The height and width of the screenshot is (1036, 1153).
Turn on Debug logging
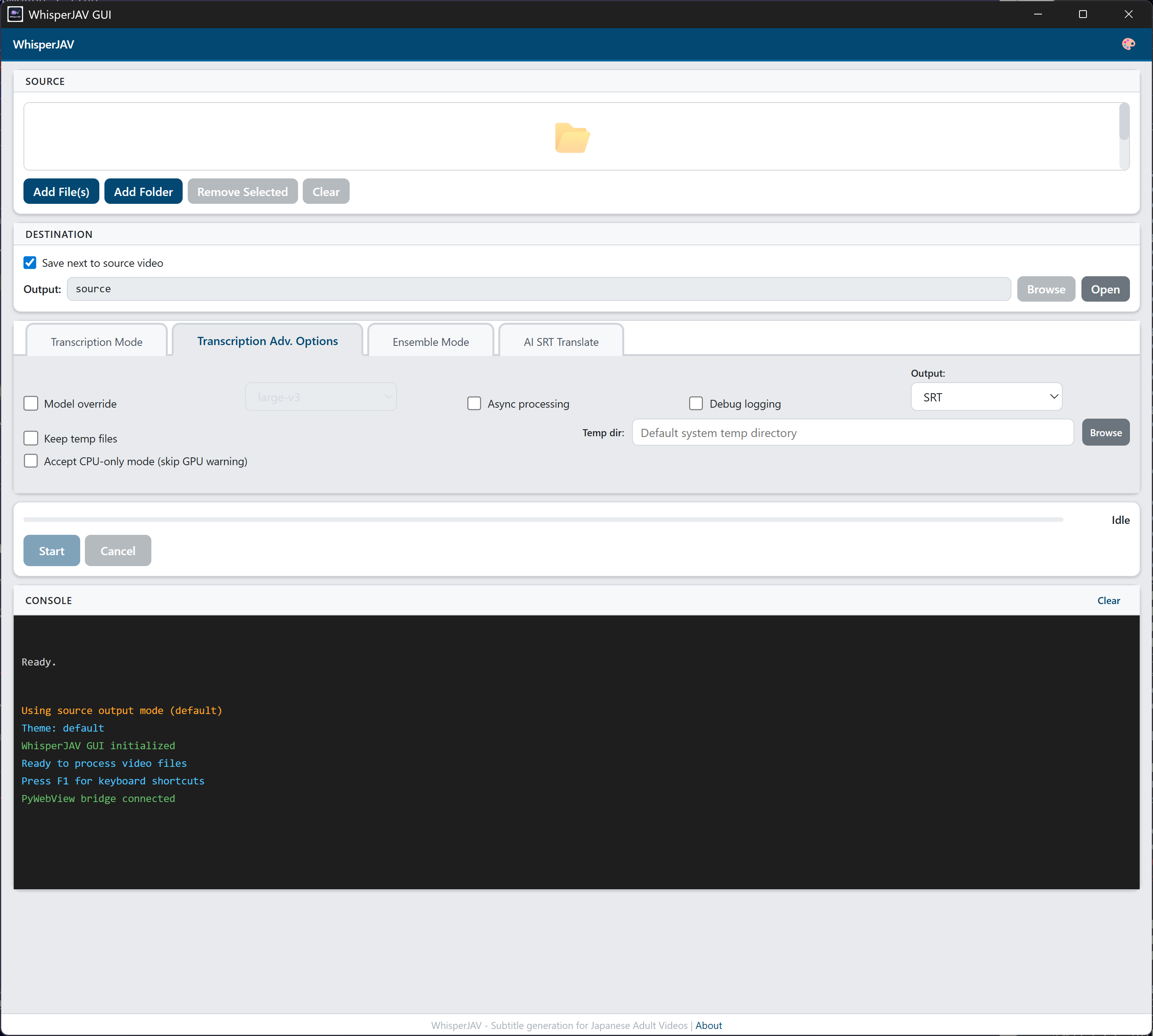click(695, 404)
